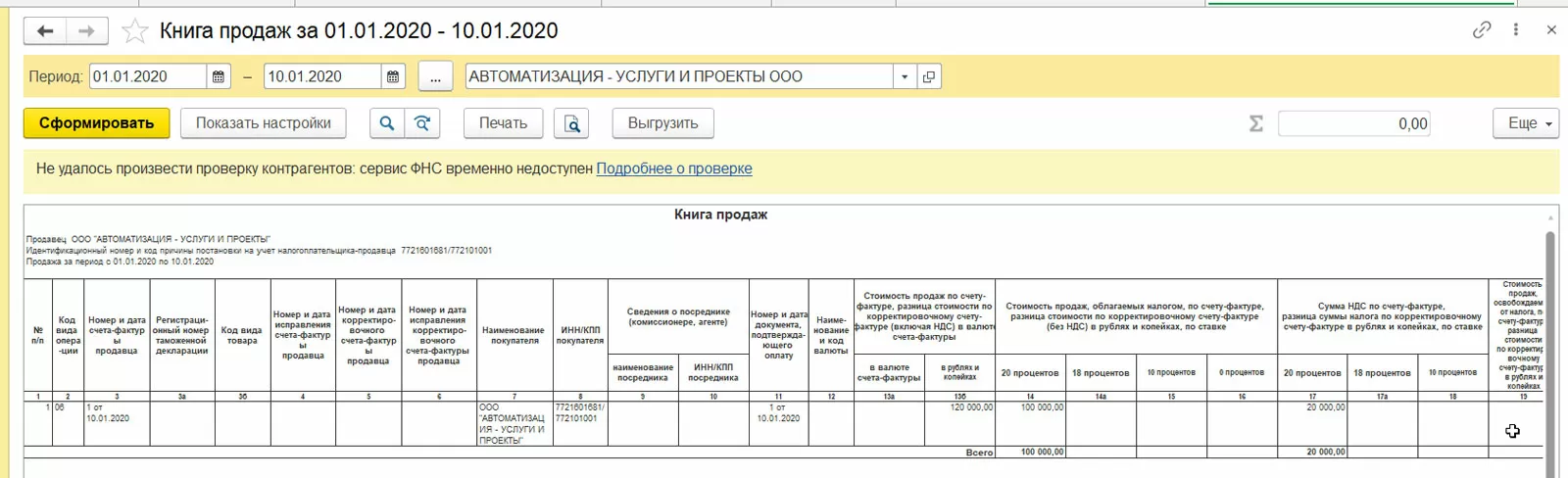Image resolution: width=1568 pixels, height=478 pixels.
Task: Select the ИНН cell 7721601681/772101001 in table row
Action: (x=580, y=424)
